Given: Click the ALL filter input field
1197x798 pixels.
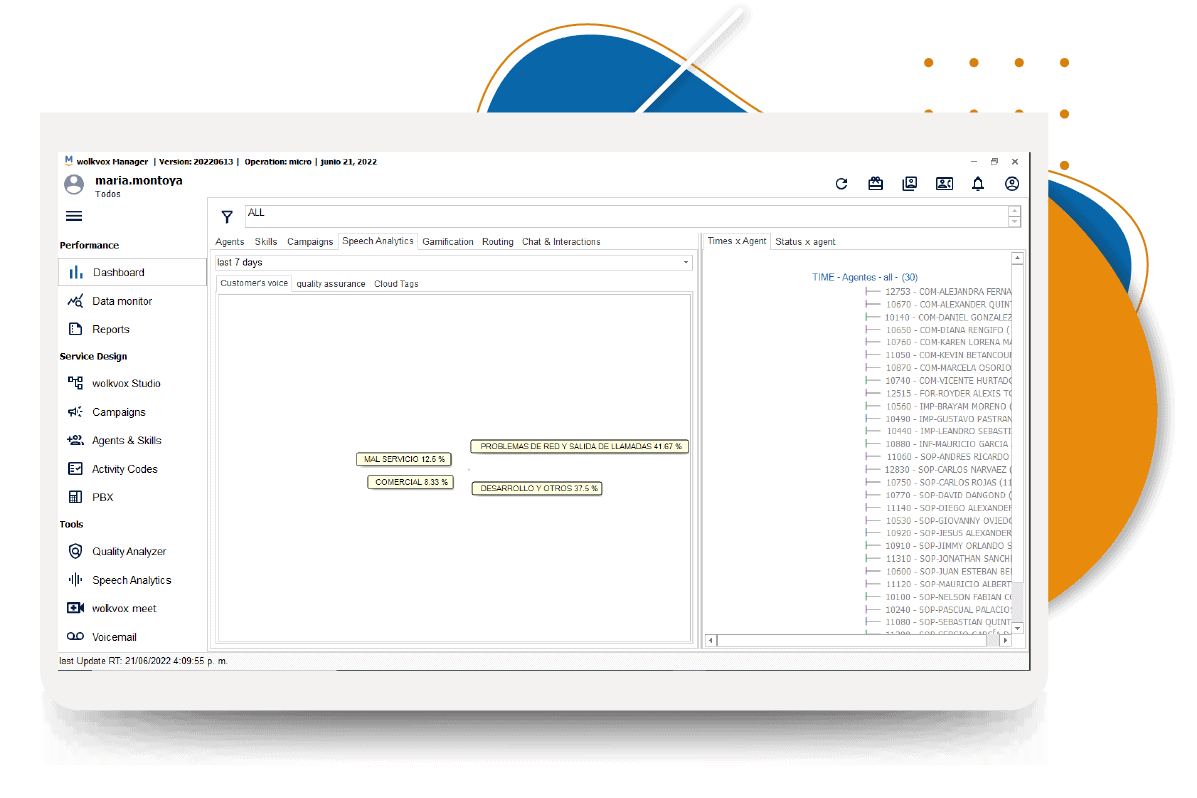Looking at the screenshot, I should pyautogui.click(x=626, y=217).
